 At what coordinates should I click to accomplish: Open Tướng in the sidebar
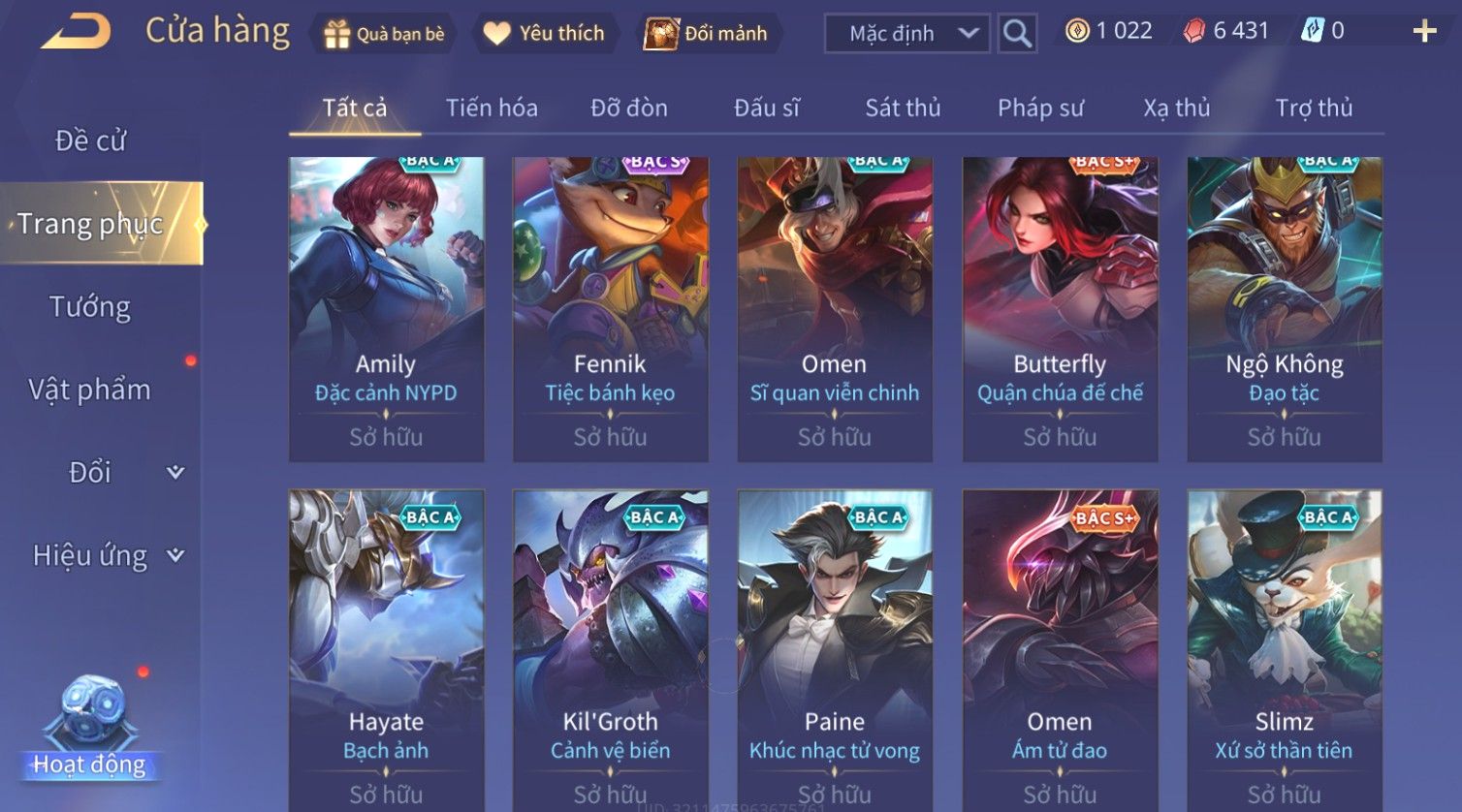[90, 307]
